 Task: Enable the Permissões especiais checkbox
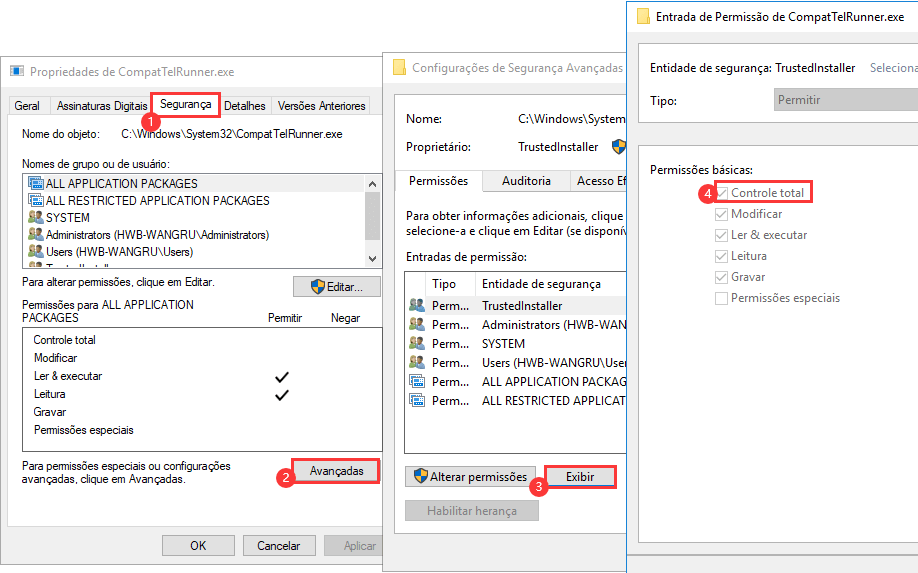(722, 298)
